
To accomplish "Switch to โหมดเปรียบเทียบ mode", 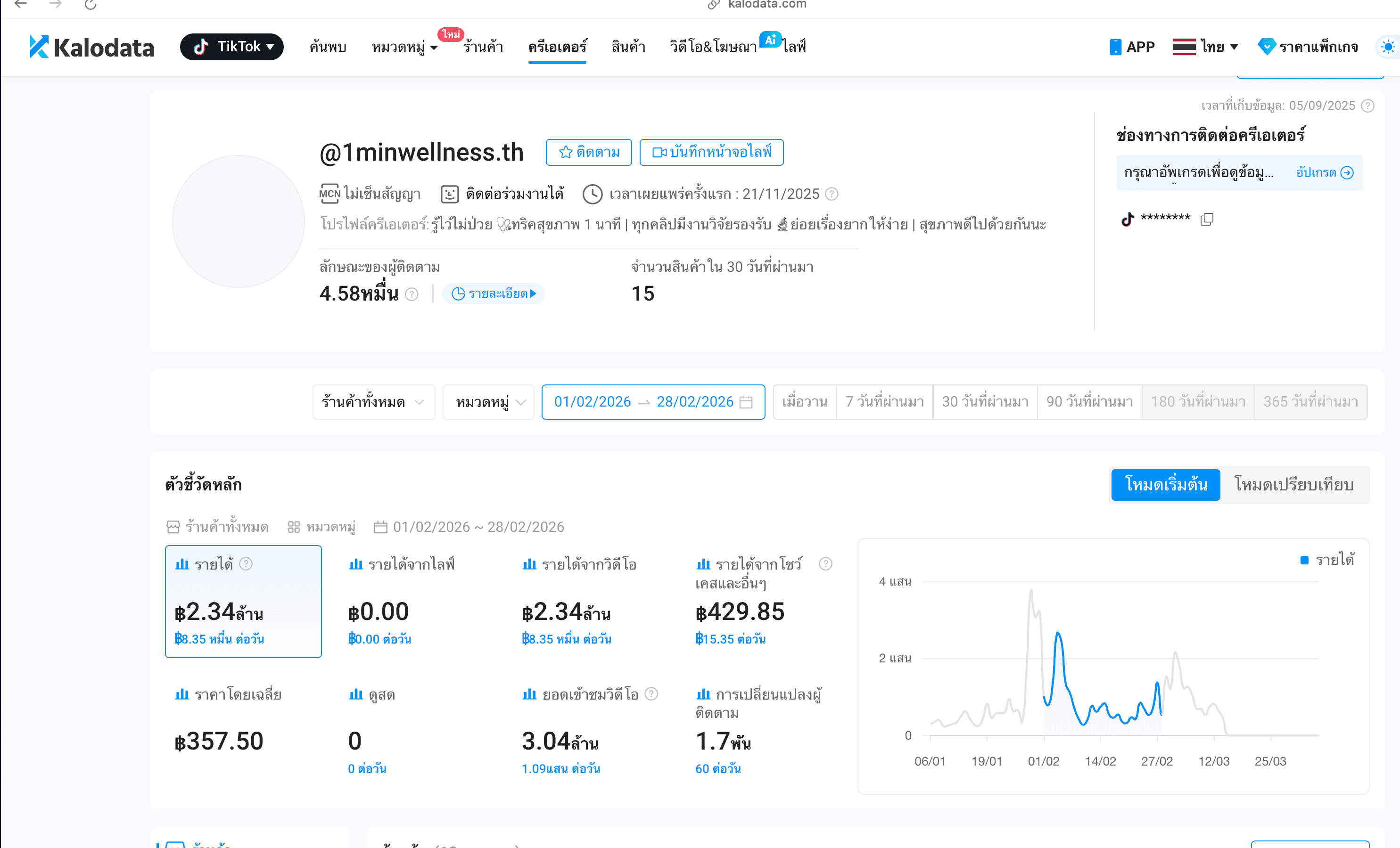I will point(1294,485).
